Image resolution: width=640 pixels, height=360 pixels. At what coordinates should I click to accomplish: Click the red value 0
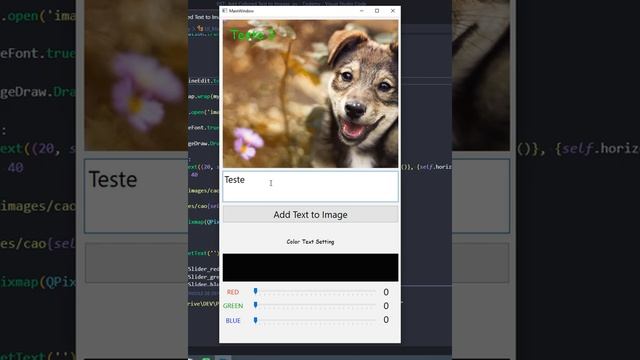click(x=386, y=292)
